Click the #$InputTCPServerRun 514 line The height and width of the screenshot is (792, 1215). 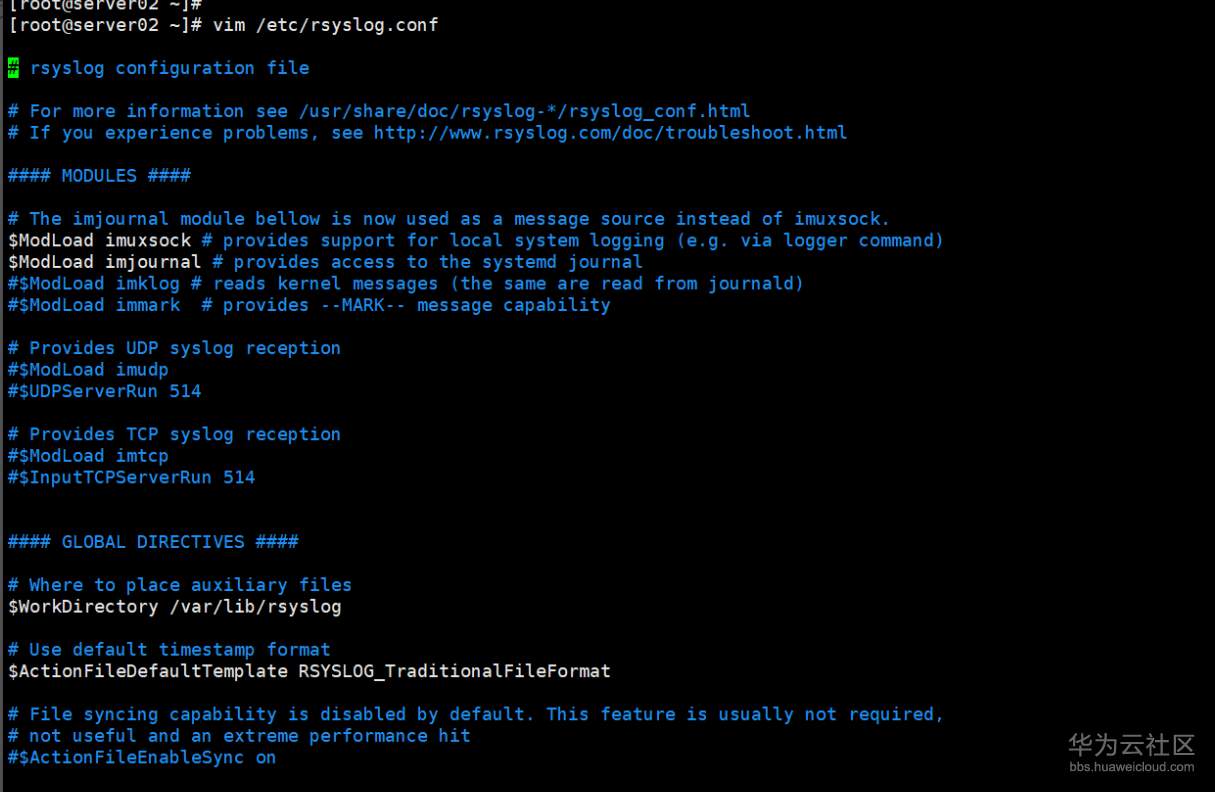[x=131, y=478]
